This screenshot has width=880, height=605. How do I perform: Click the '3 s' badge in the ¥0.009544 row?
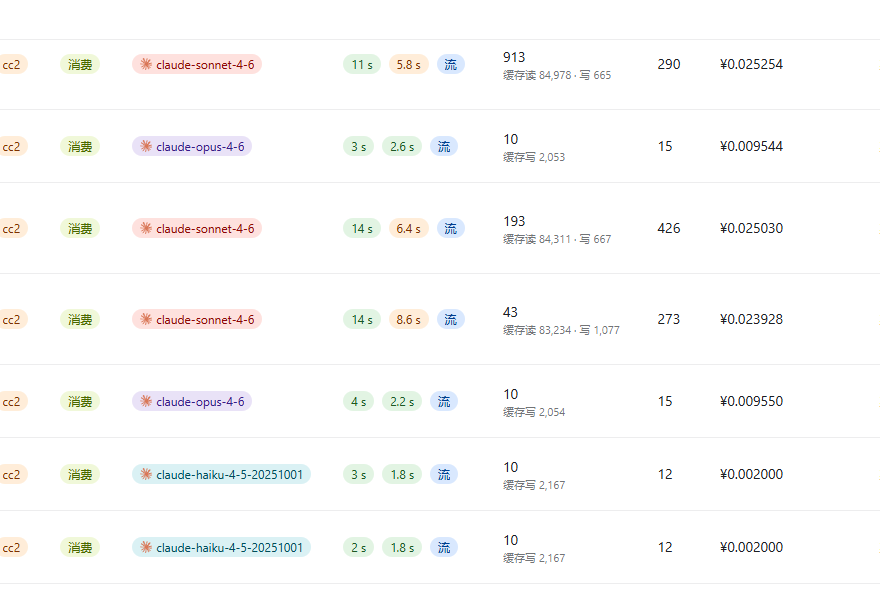pos(359,146)
